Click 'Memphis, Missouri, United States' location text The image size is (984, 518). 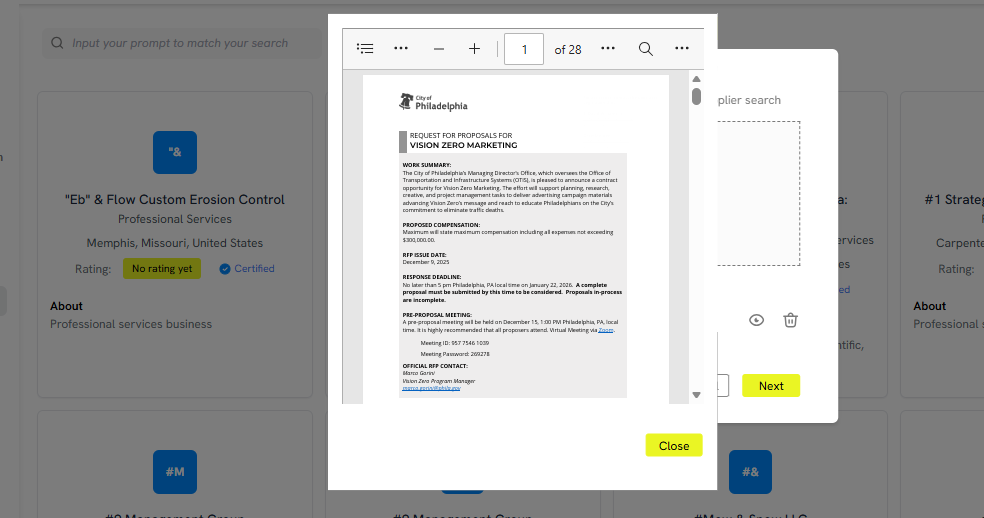click(175, 243)
